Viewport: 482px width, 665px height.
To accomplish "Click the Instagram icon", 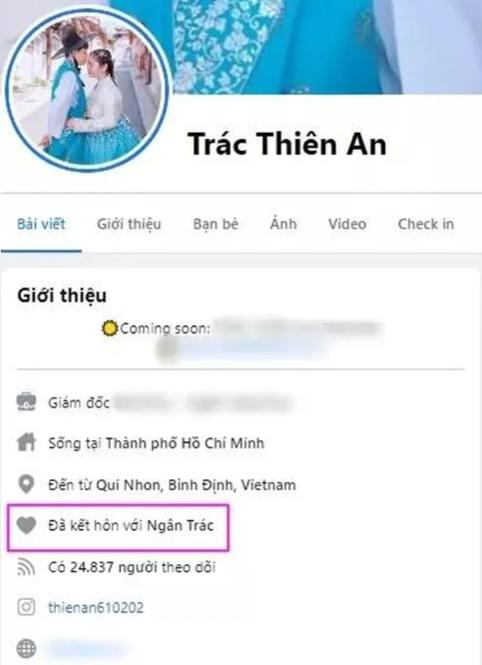I will (26, 607).
